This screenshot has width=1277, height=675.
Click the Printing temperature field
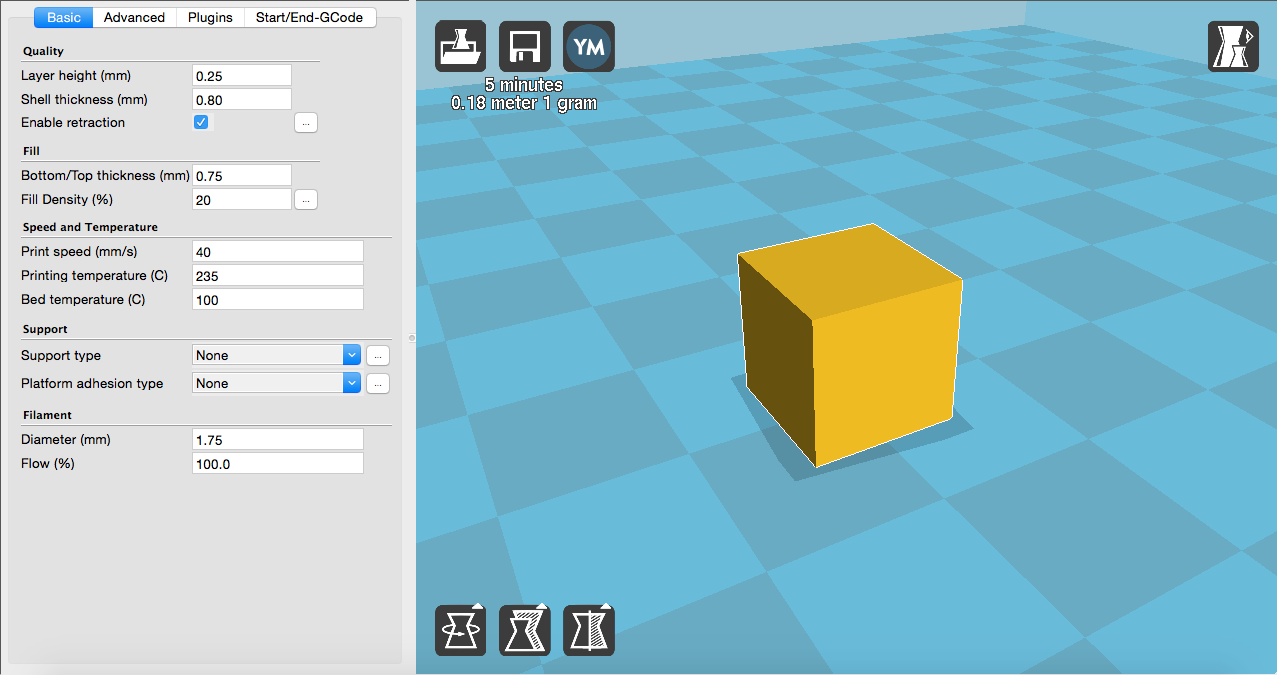[x=277, y=276]
